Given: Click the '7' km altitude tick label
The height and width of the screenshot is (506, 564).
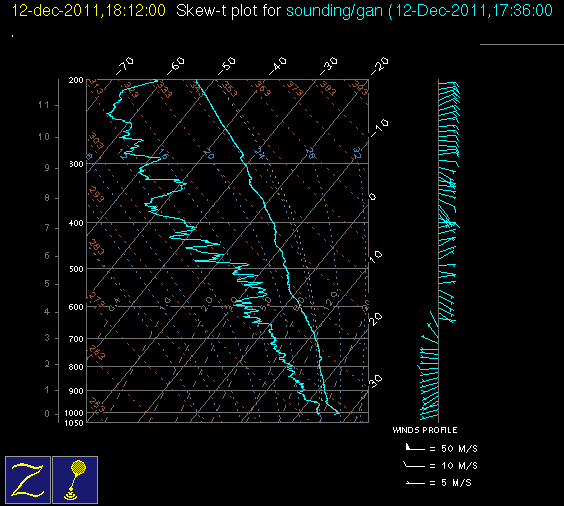Looking at the screenshot, I should point(47,228).
